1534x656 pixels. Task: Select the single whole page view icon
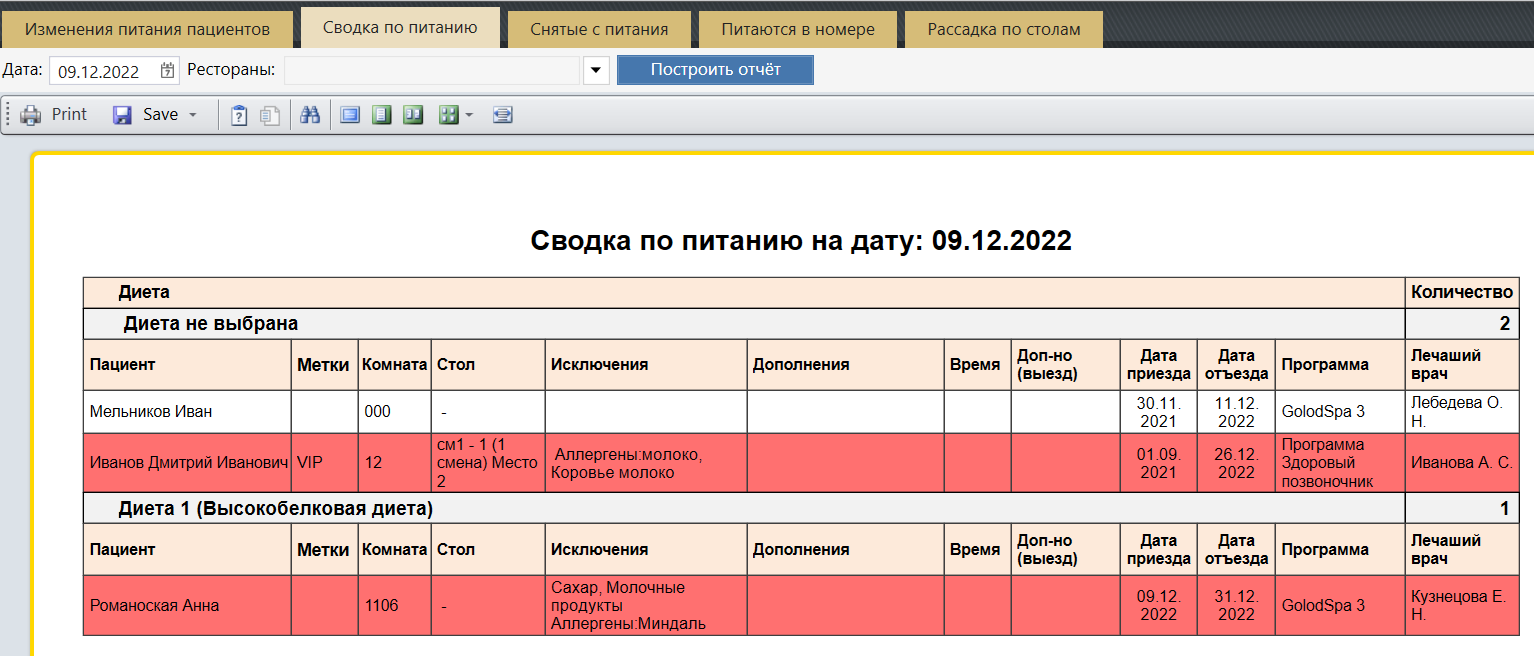(x=381, y=115)
